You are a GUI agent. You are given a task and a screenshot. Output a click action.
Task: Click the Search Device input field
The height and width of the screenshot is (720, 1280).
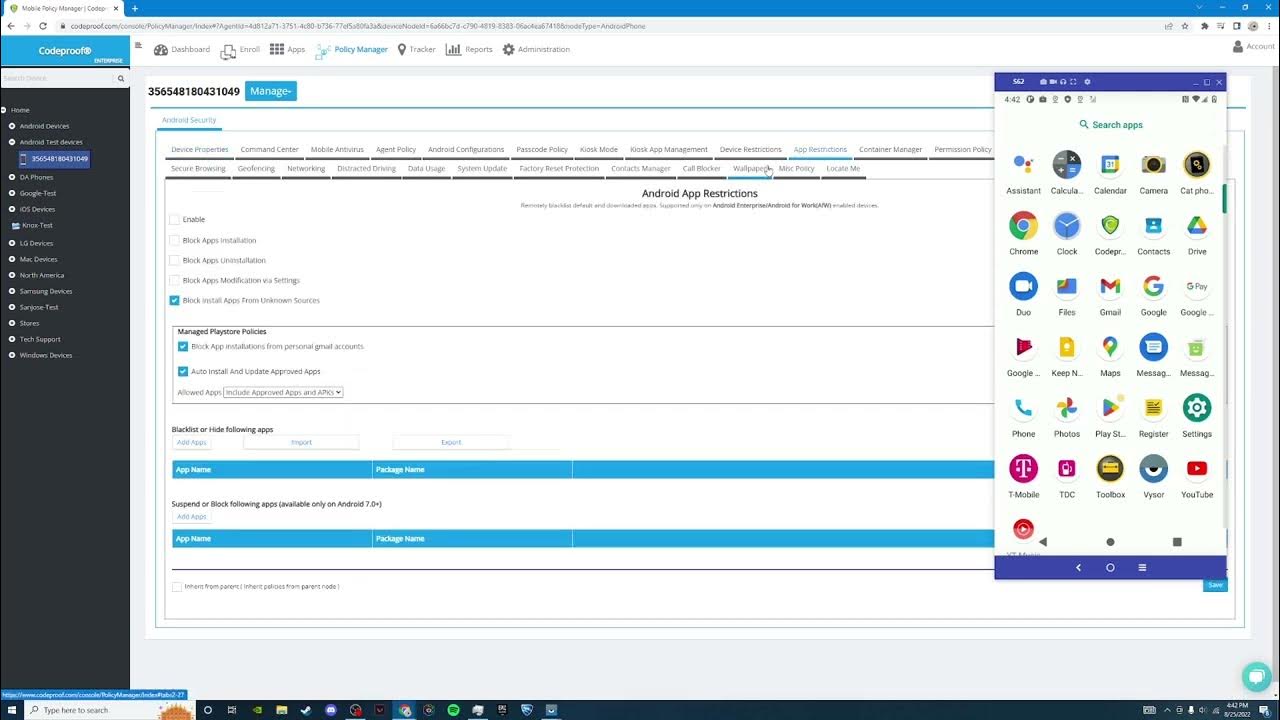click(x=58, y=78)
